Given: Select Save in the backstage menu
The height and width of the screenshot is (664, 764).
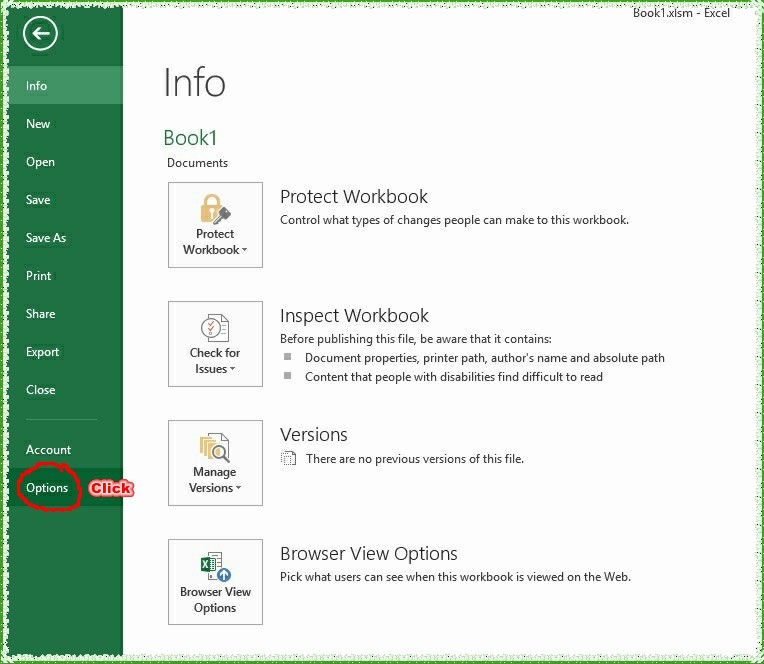Looking at the screenshot, I should point(66,199).
